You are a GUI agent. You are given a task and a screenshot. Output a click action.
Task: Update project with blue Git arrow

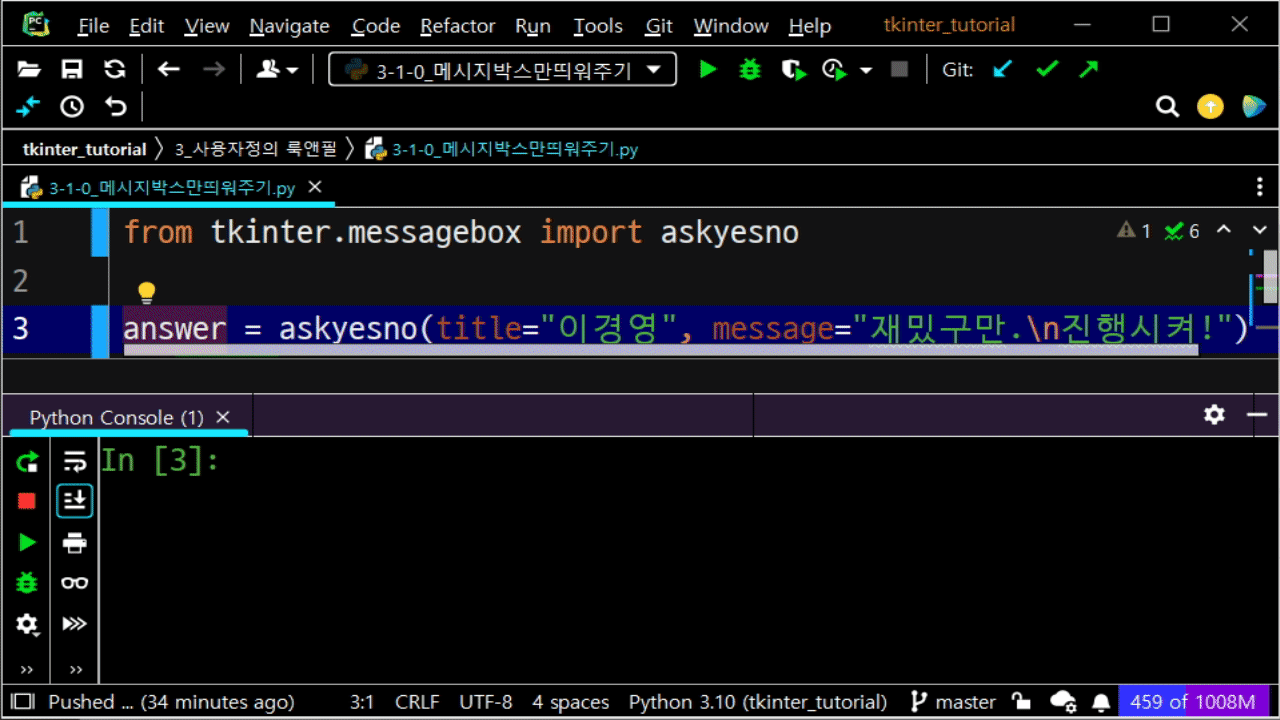[1002, 69]
